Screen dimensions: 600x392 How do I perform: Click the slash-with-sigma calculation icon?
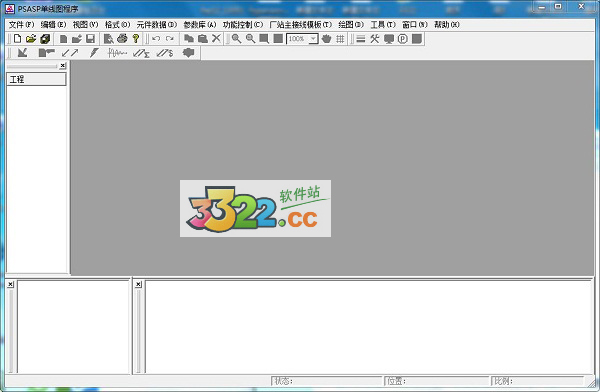pyautogui.click(x=141, y=53)
